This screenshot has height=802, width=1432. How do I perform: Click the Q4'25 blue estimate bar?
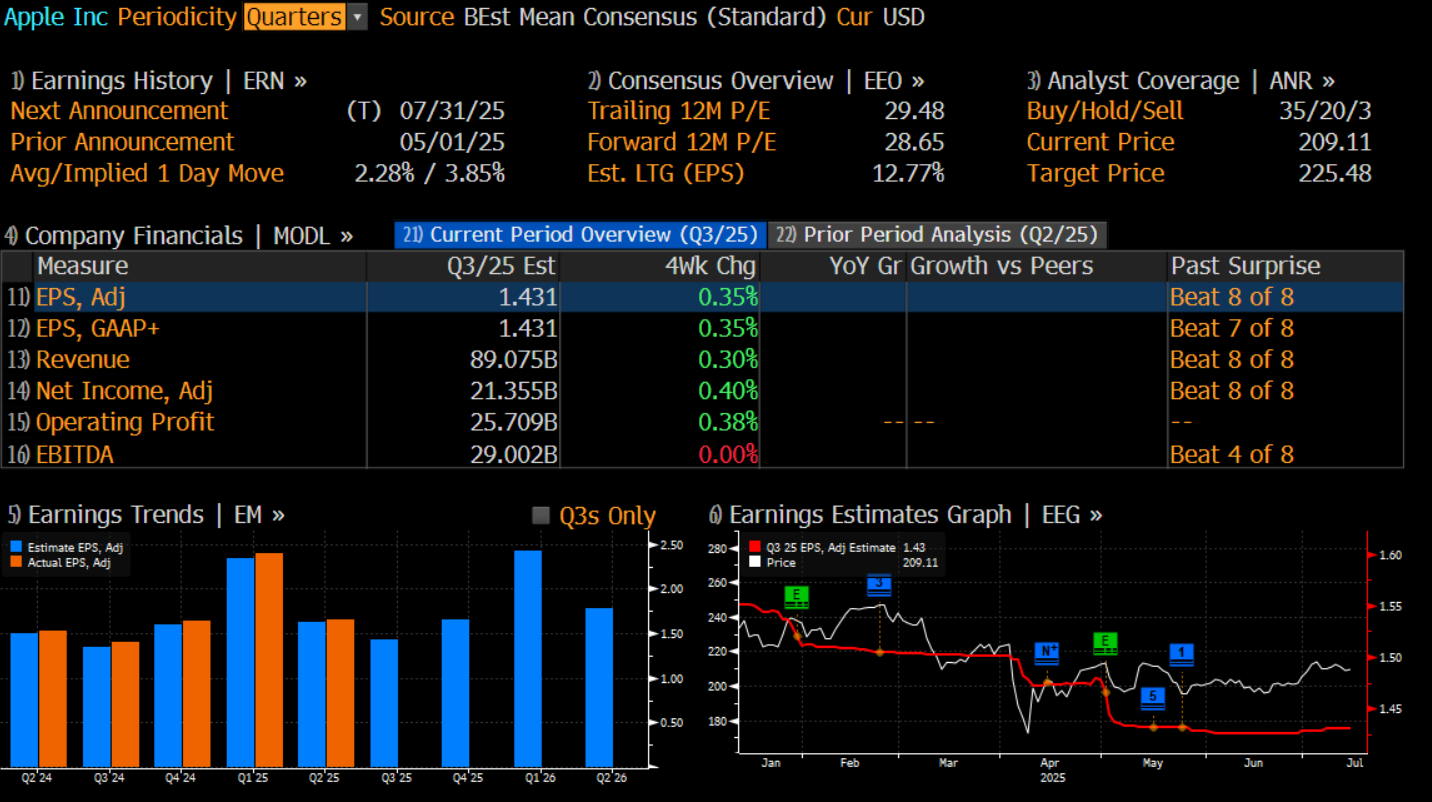point(456,693)
